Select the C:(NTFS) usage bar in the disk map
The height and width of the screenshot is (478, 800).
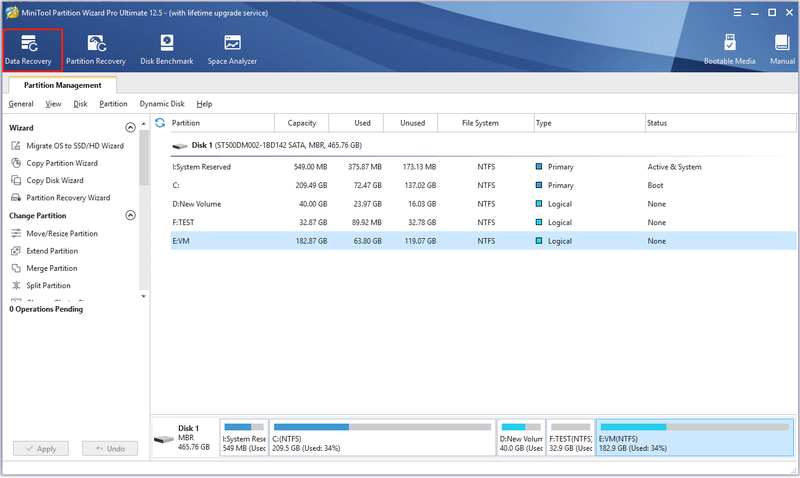pos(382,437)
